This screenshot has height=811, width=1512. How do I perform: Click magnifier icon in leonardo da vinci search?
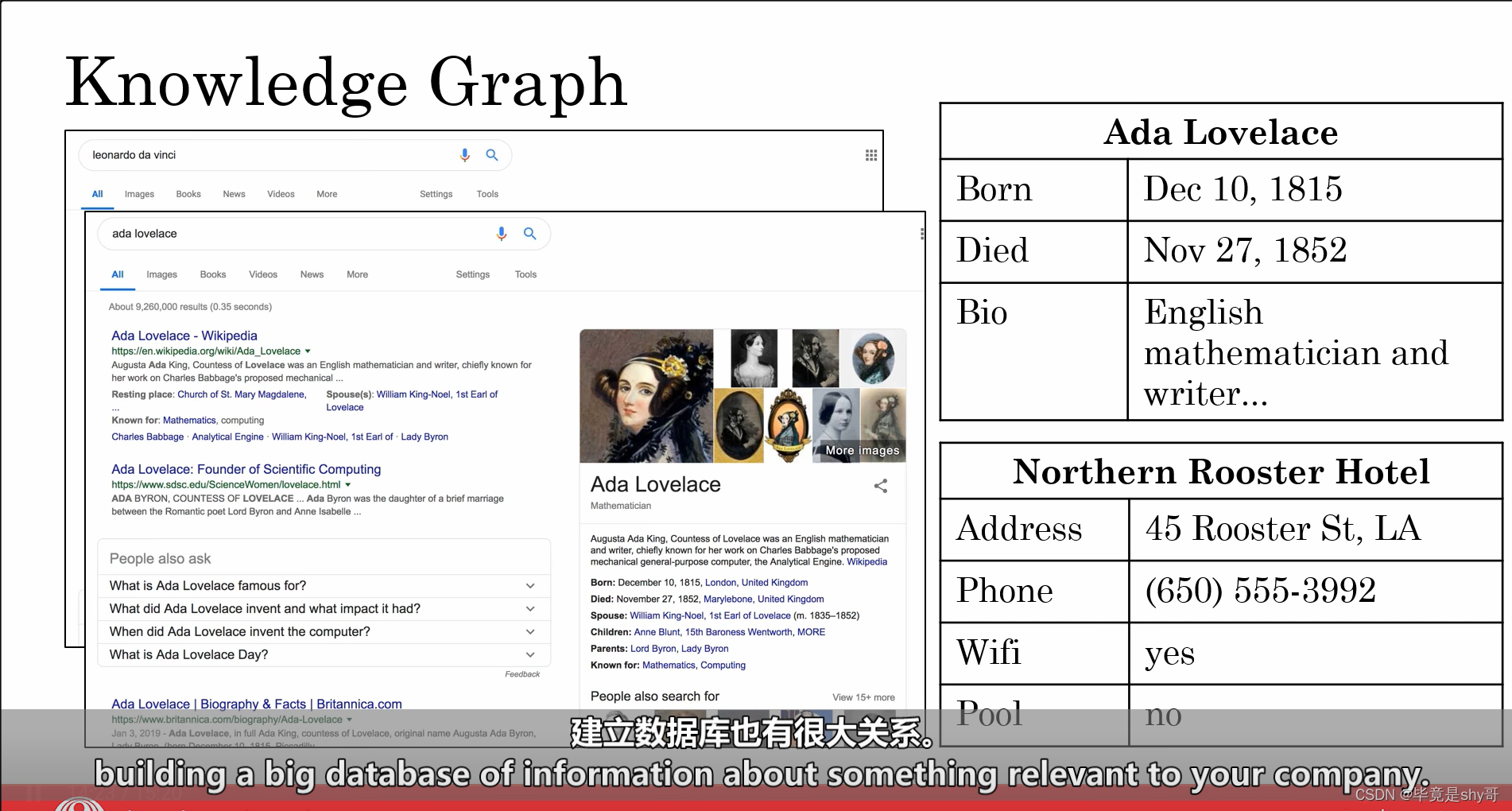[x=492, y=155]
